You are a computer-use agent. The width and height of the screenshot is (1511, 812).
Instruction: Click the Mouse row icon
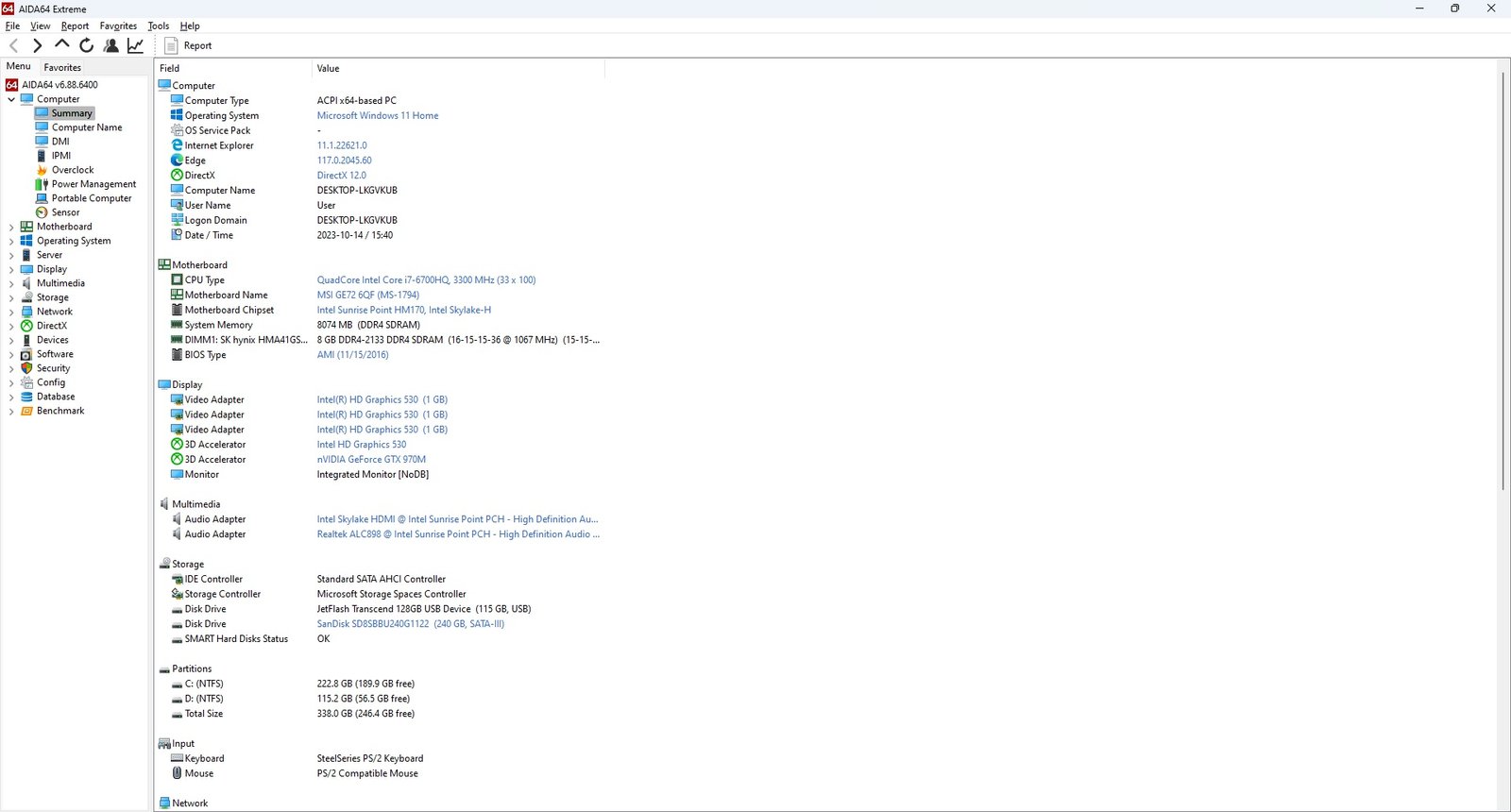click(x=177, y=773)
